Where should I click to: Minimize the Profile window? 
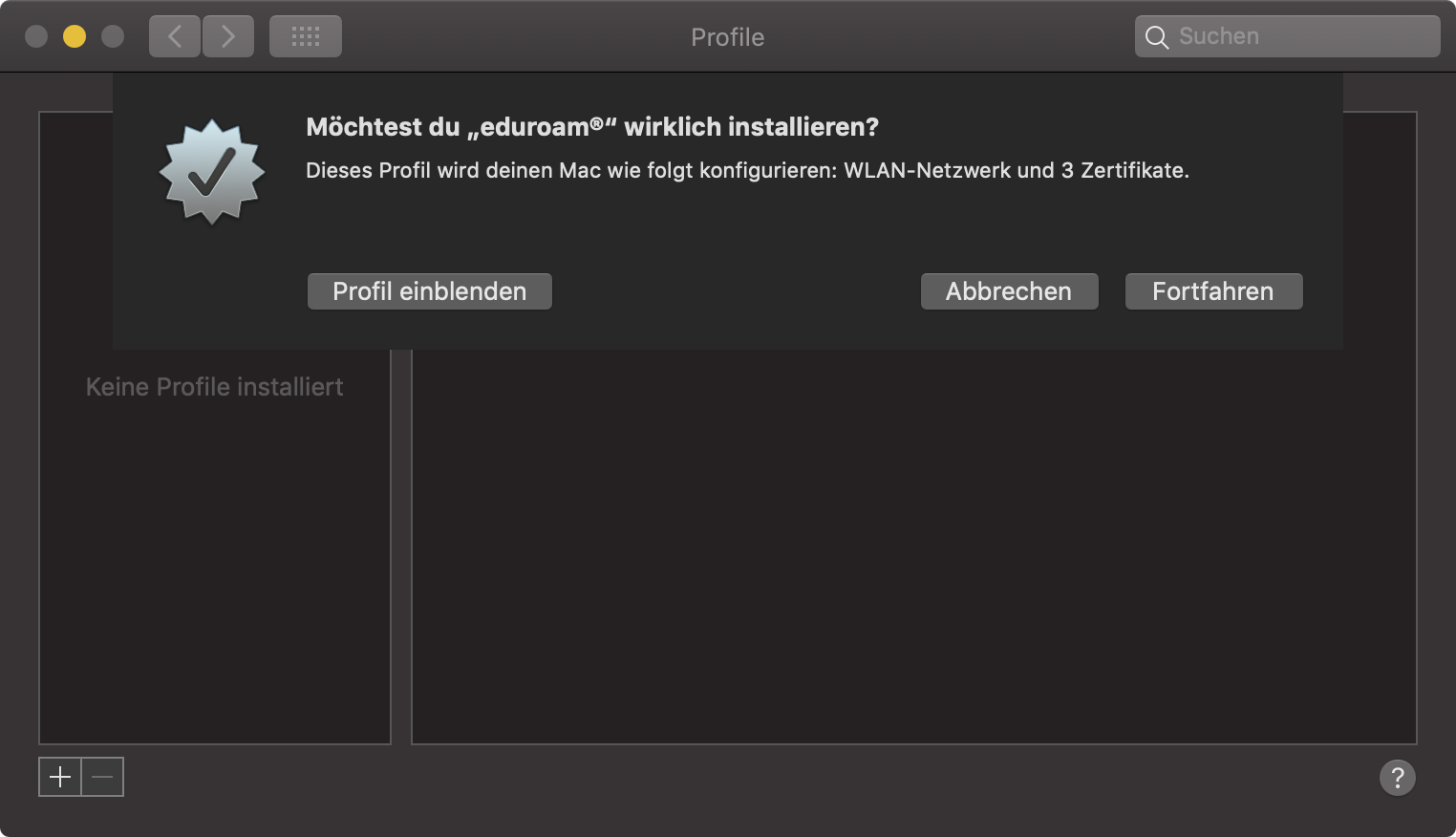tap(75, 36)
